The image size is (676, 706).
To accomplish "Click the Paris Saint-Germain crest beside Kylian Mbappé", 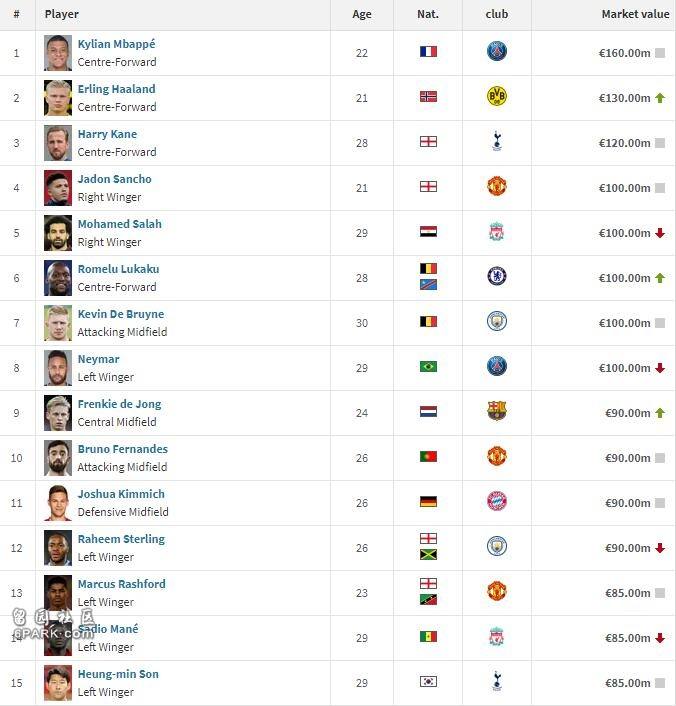I will point(497,51).
